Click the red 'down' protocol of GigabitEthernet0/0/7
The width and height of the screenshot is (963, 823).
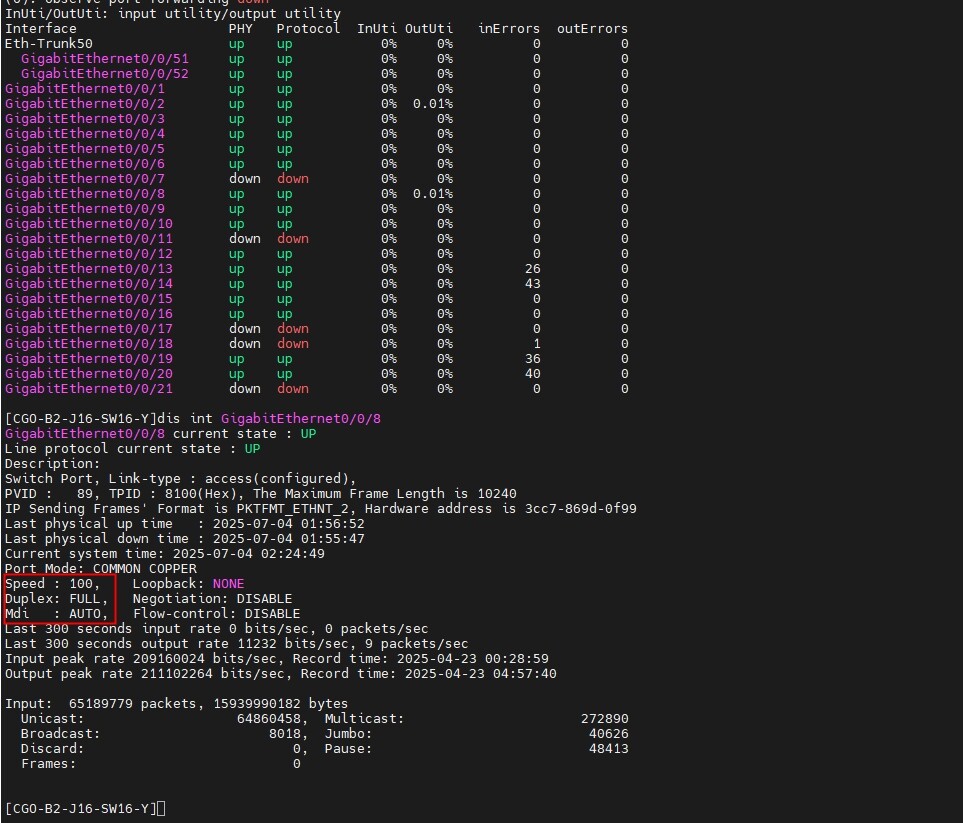(293, 179)
